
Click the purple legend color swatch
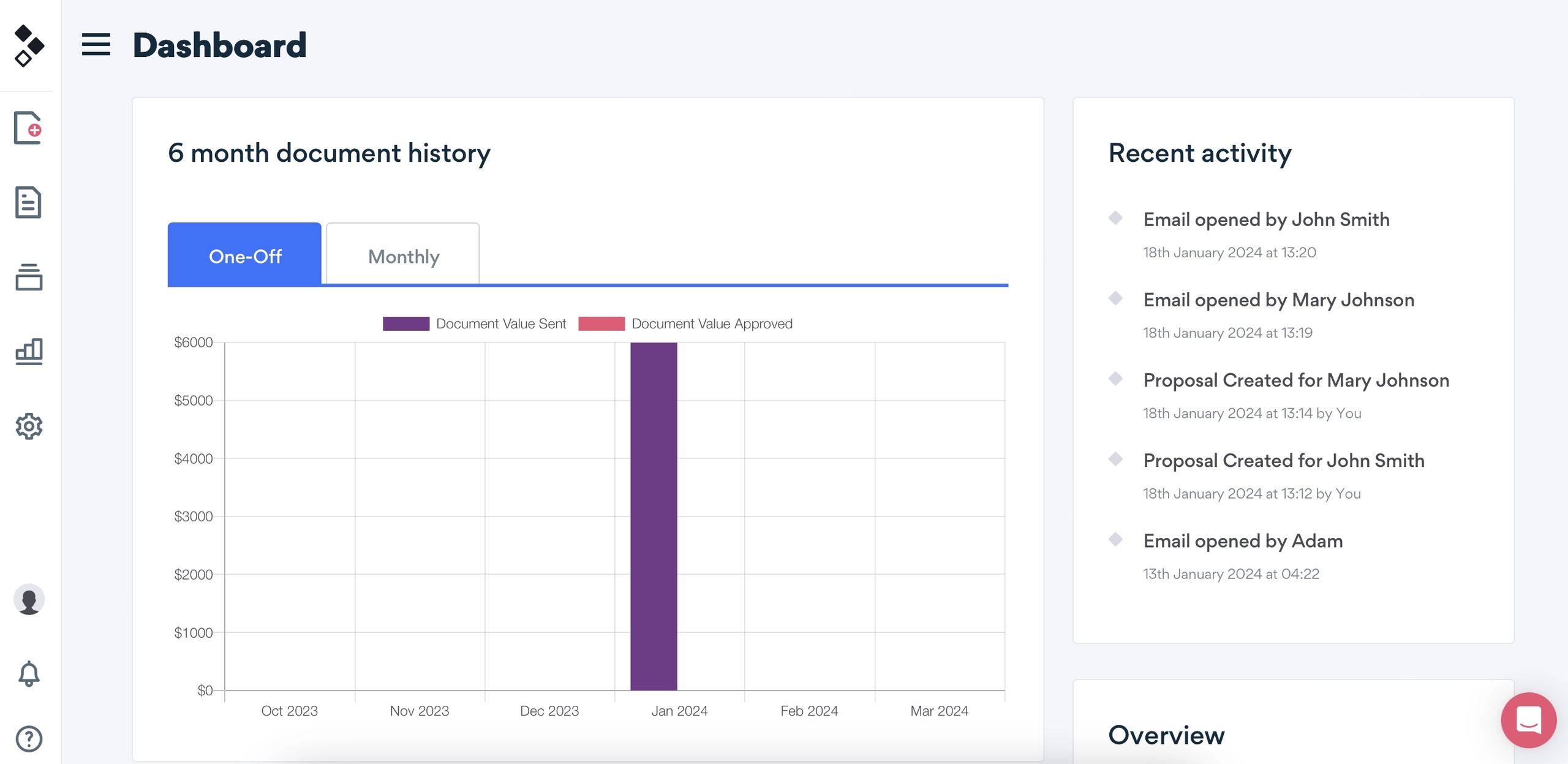405,323
